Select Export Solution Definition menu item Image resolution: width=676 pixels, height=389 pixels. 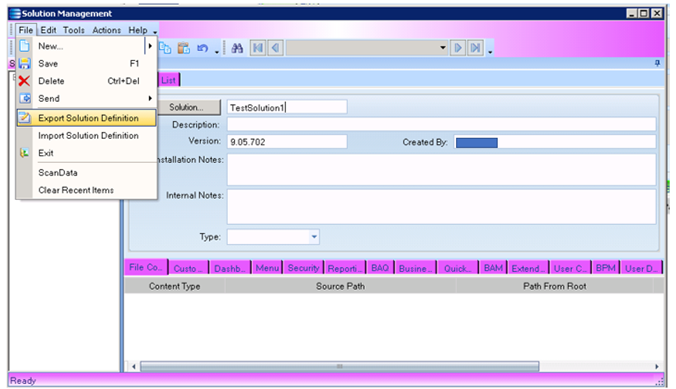click(87, 118)
